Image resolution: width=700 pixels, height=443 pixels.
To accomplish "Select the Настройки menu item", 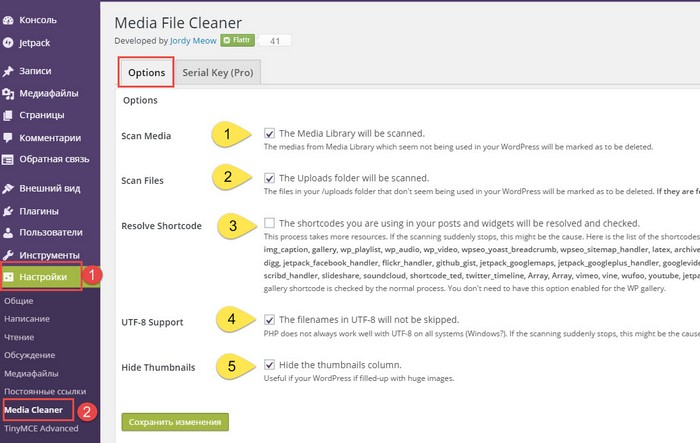I will (x=43, y=277).
